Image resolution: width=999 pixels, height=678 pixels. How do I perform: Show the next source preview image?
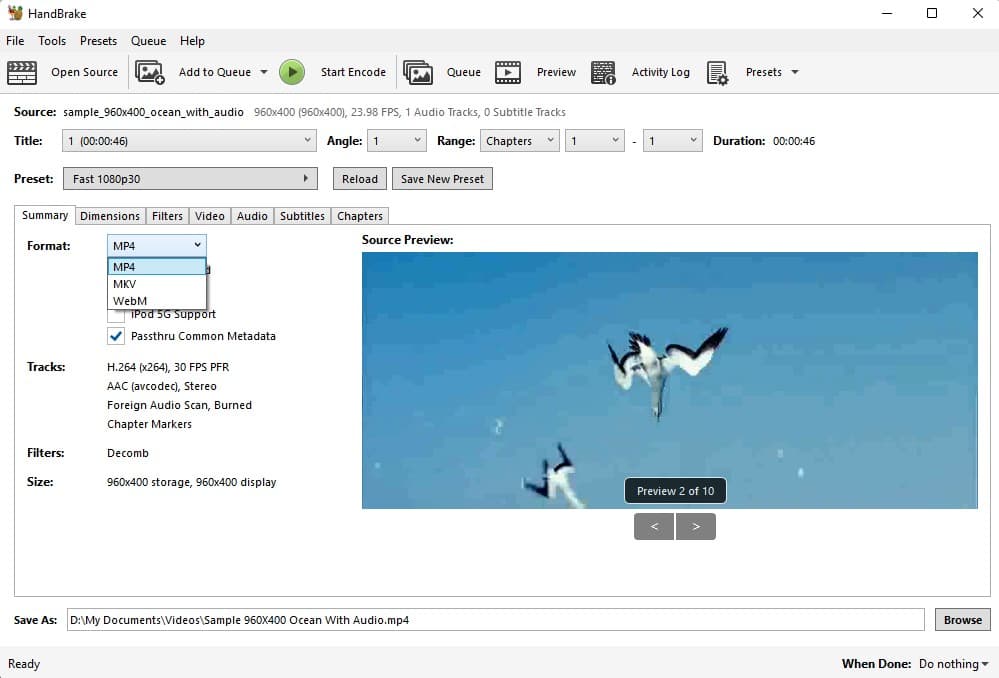pyautogui.click(x=696, y=525)
